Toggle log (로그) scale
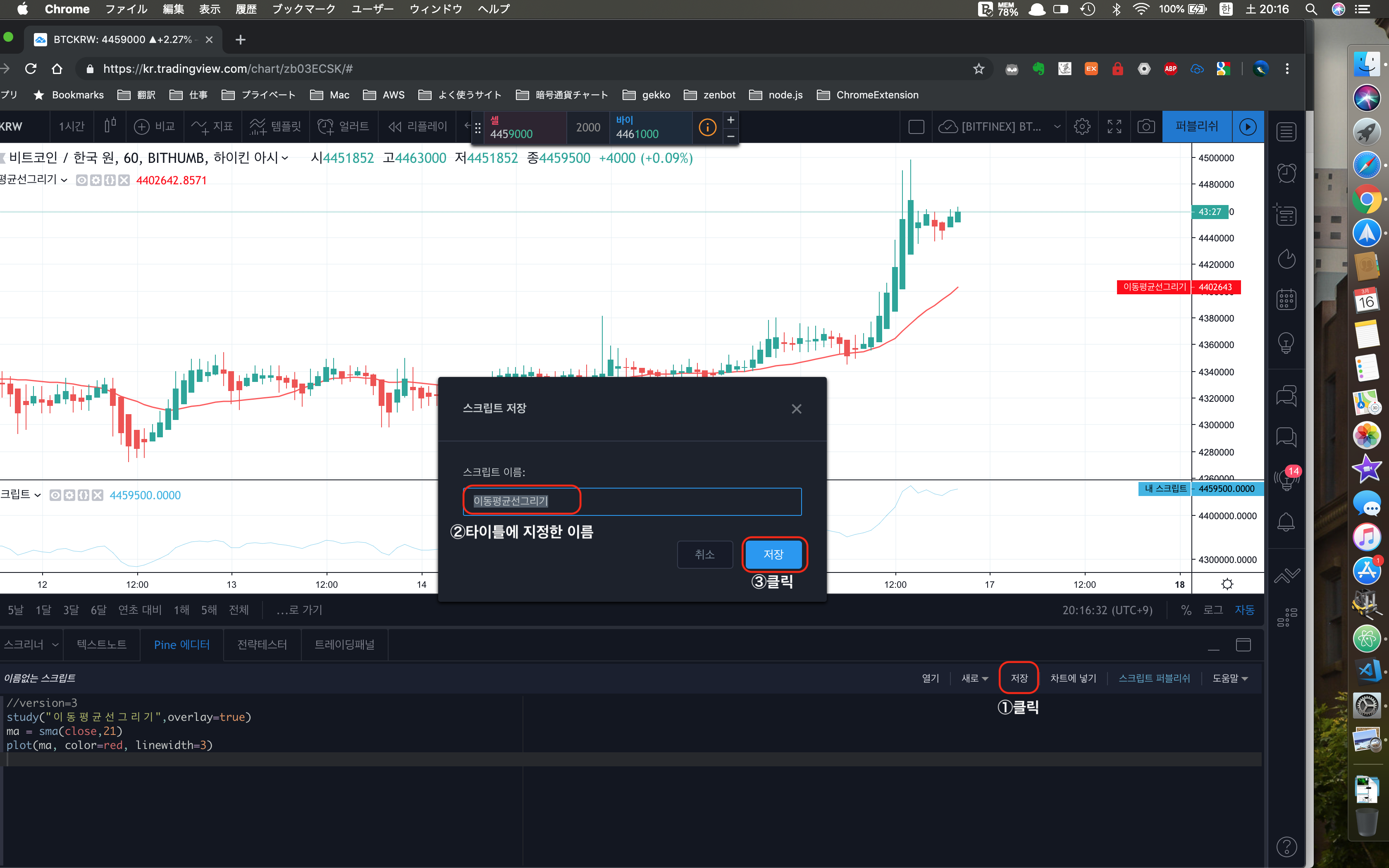This screenshot has width=1389, height=868. click(x=1213, y=610)
